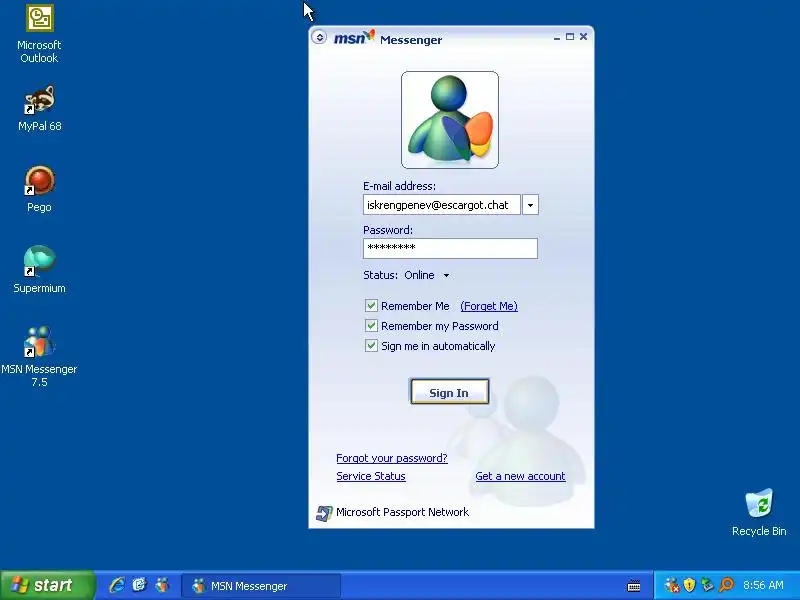
Task: Uncheck Remember my Password checkbox
Action: [371, 326]
